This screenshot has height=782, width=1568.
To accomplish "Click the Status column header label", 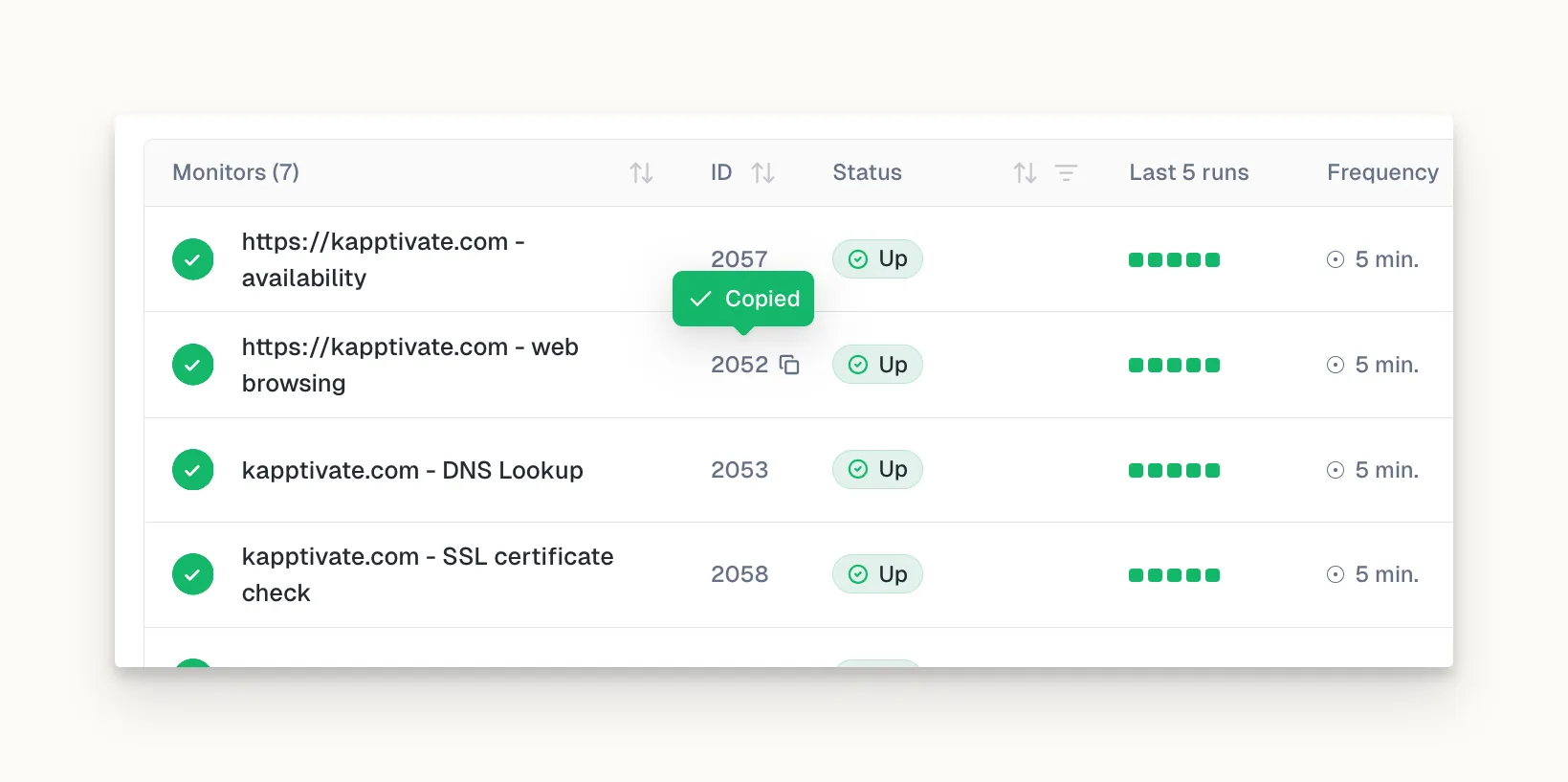I will (x=867, y=172).
